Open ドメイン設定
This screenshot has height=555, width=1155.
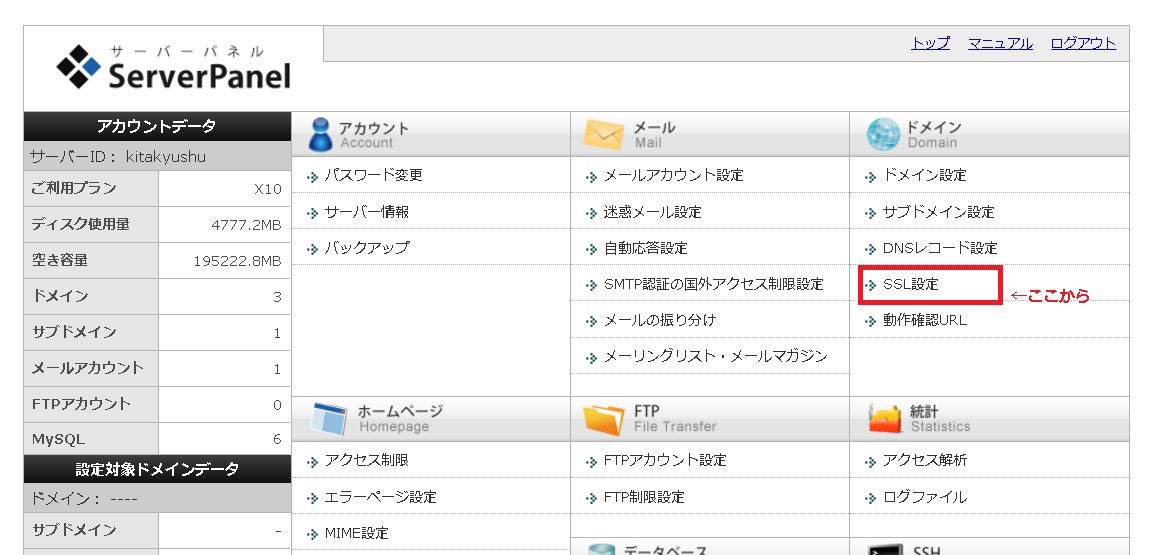(924, 175)
